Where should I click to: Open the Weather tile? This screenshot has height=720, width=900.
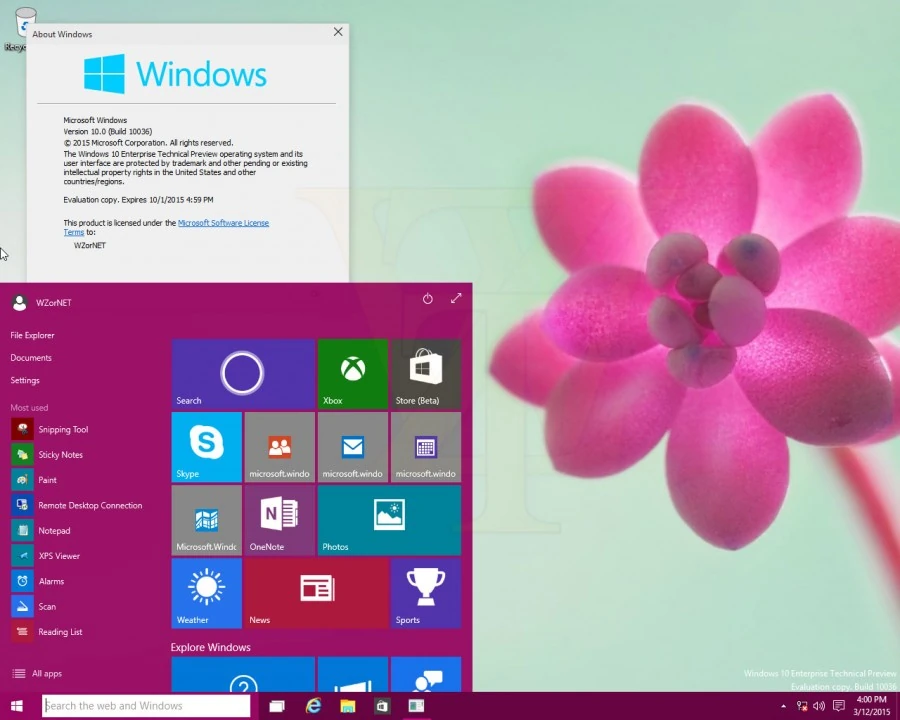[207, 593]
